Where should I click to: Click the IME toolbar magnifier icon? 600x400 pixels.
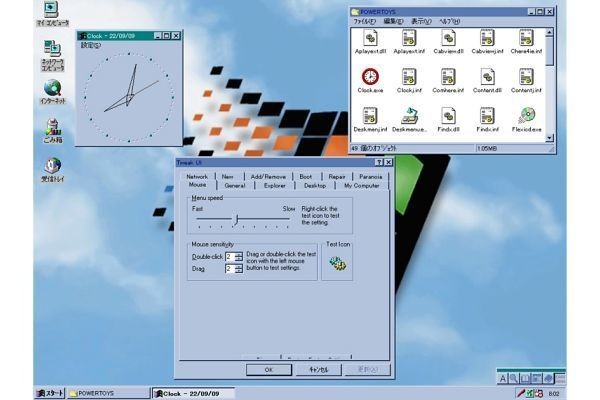(x=514, y=379)
